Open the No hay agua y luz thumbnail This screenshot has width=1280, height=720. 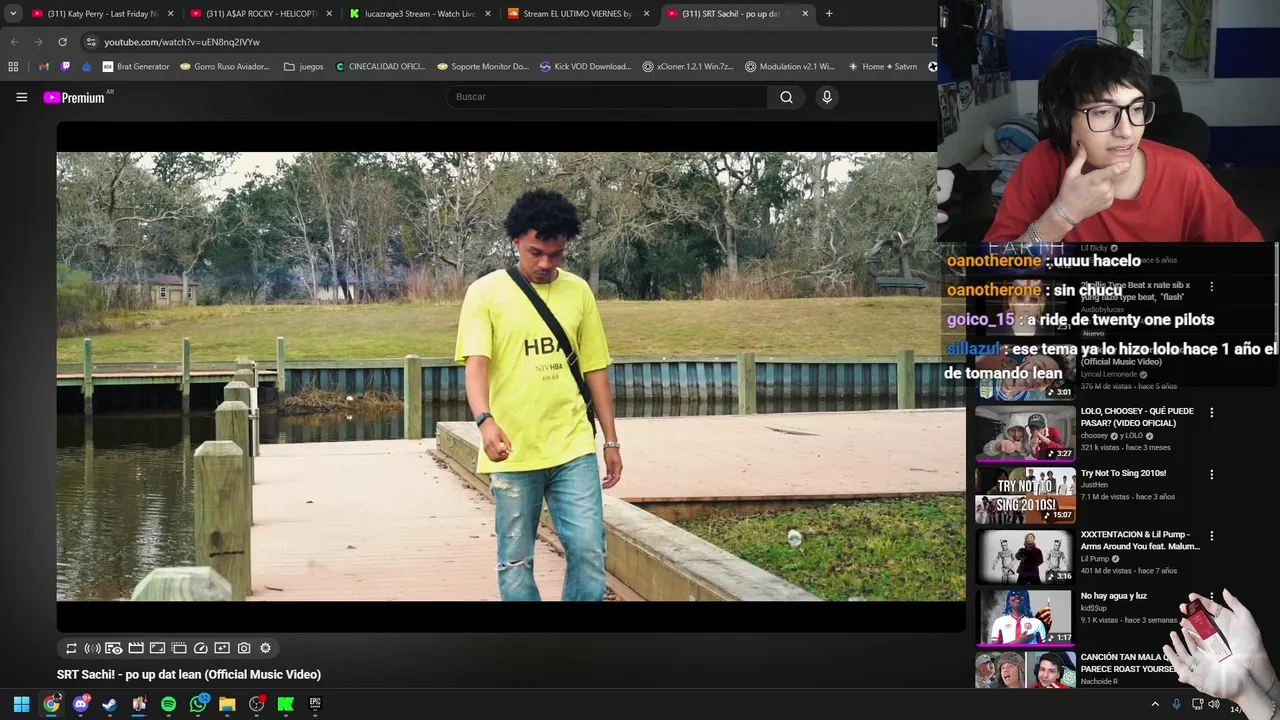coord(1025,618)
